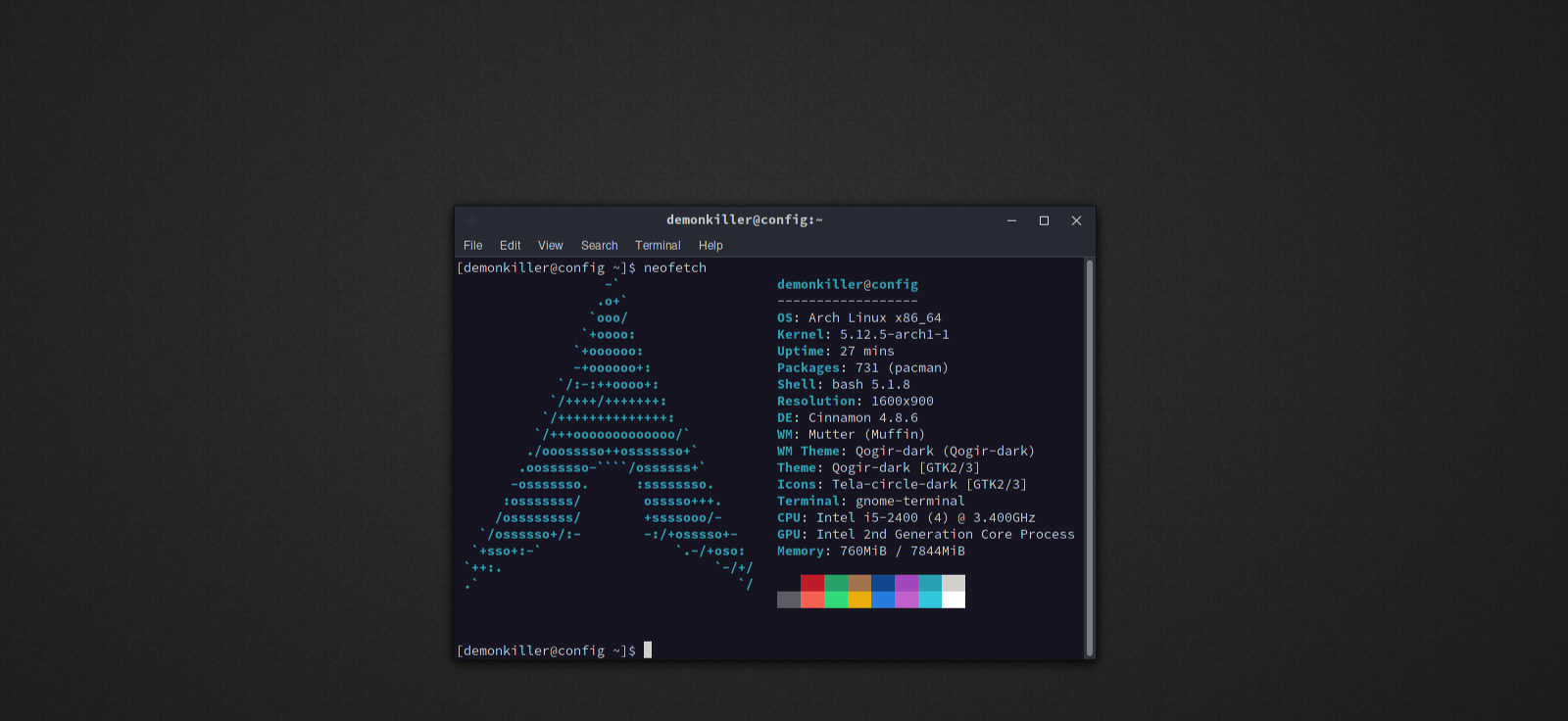Open the Edit menu
This screenshot has height=721, width=1568.
tap(510, 246)
